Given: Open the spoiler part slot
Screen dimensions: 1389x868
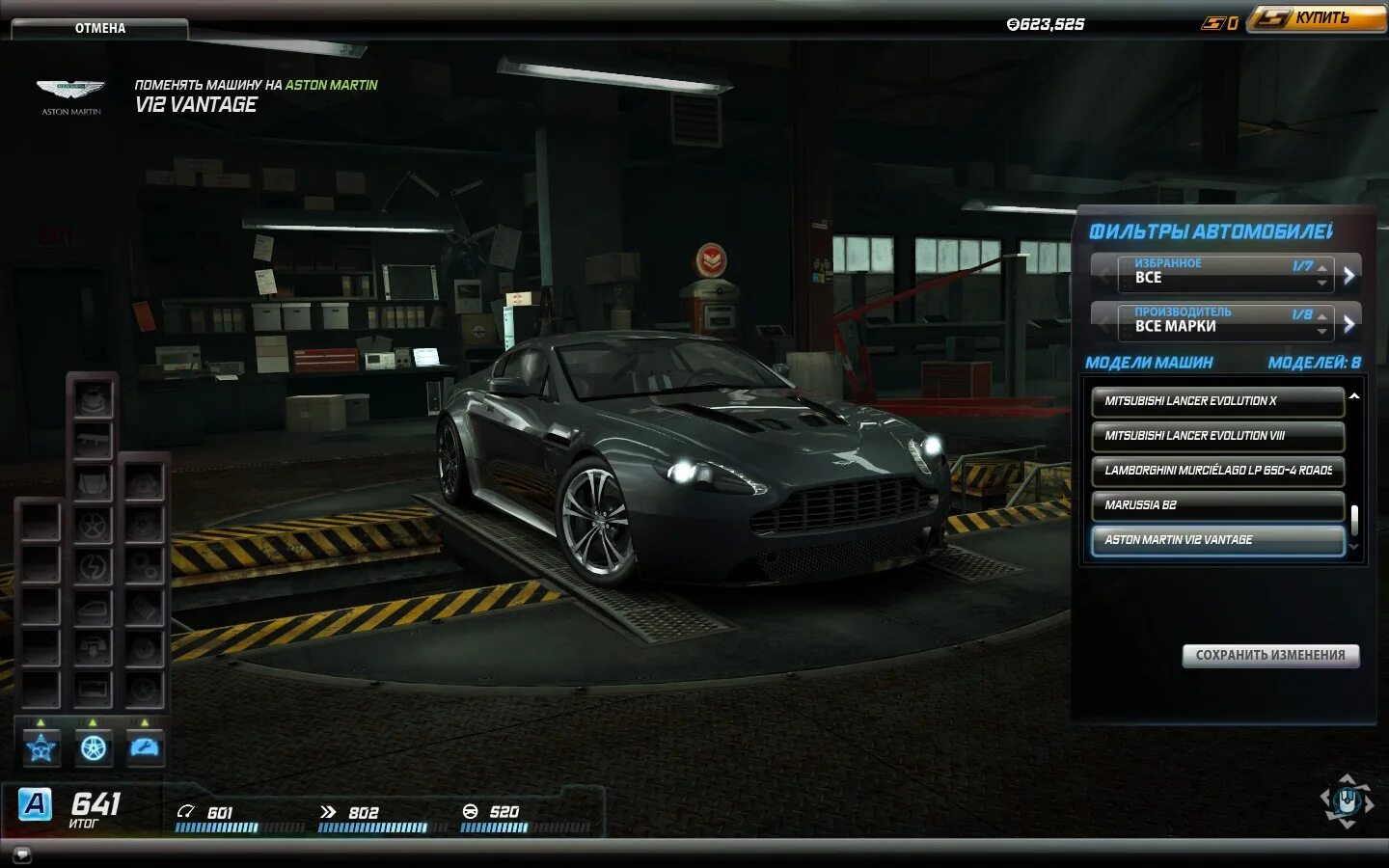Looking at the screenshot, I should (x=94, y=440).
